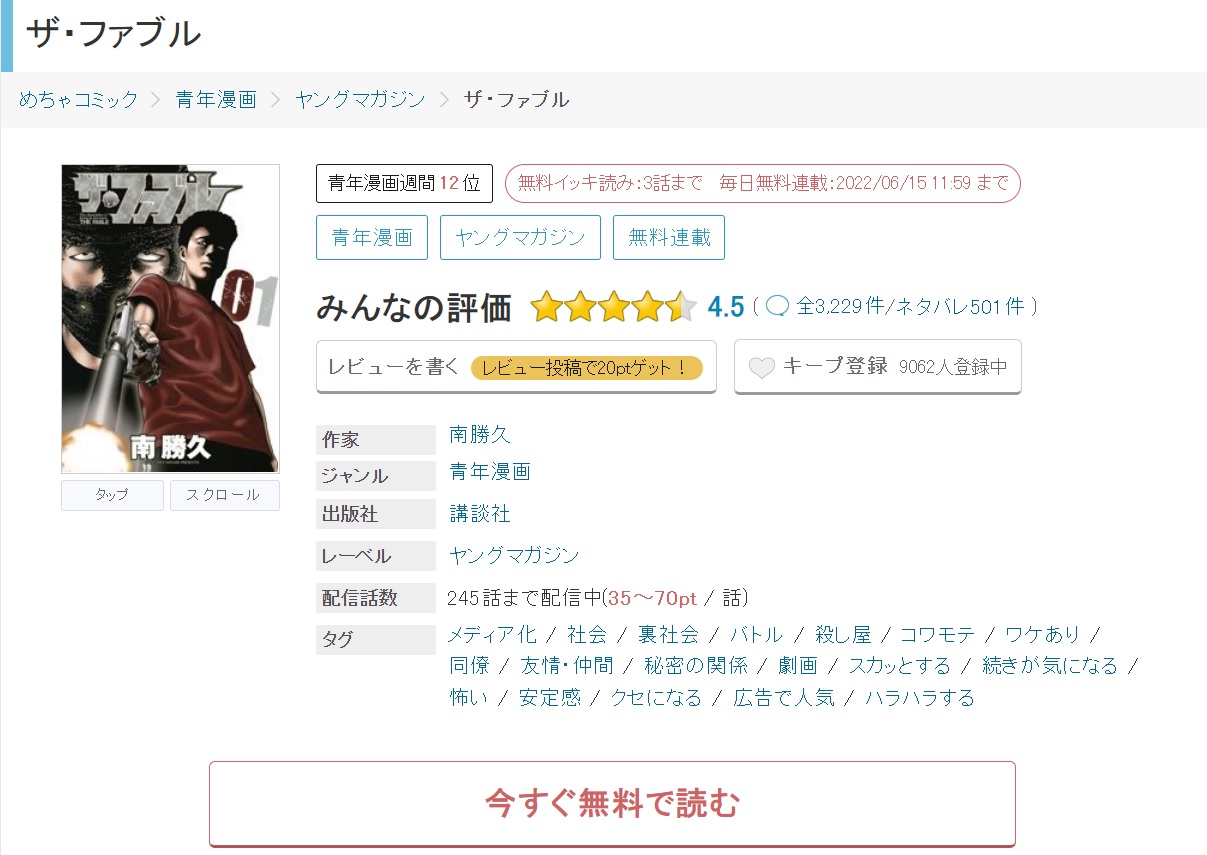Open ヤングマガジン breadcrumb link
The height and width of the screenshot is (855, 1207).
point(360,99)
